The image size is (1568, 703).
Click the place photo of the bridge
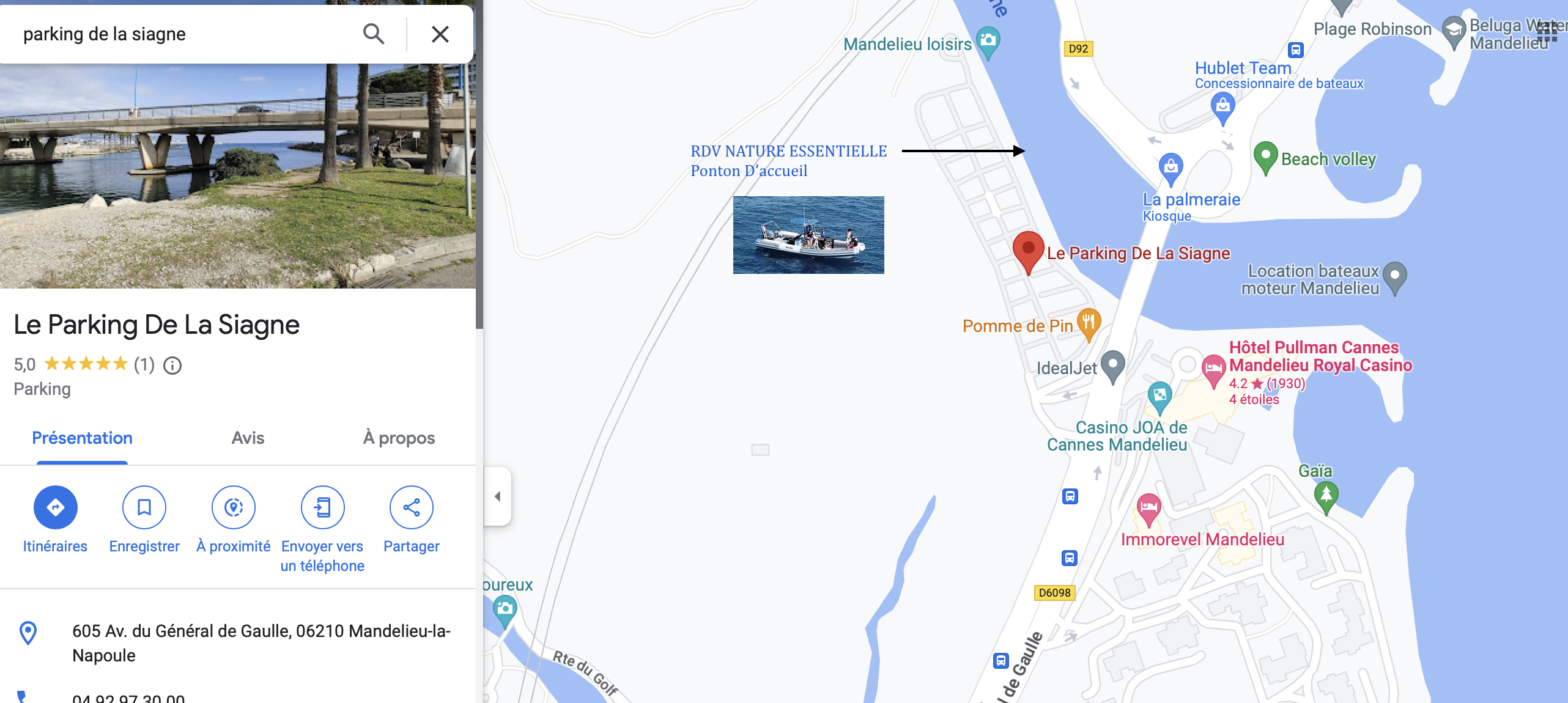point(238,176)
